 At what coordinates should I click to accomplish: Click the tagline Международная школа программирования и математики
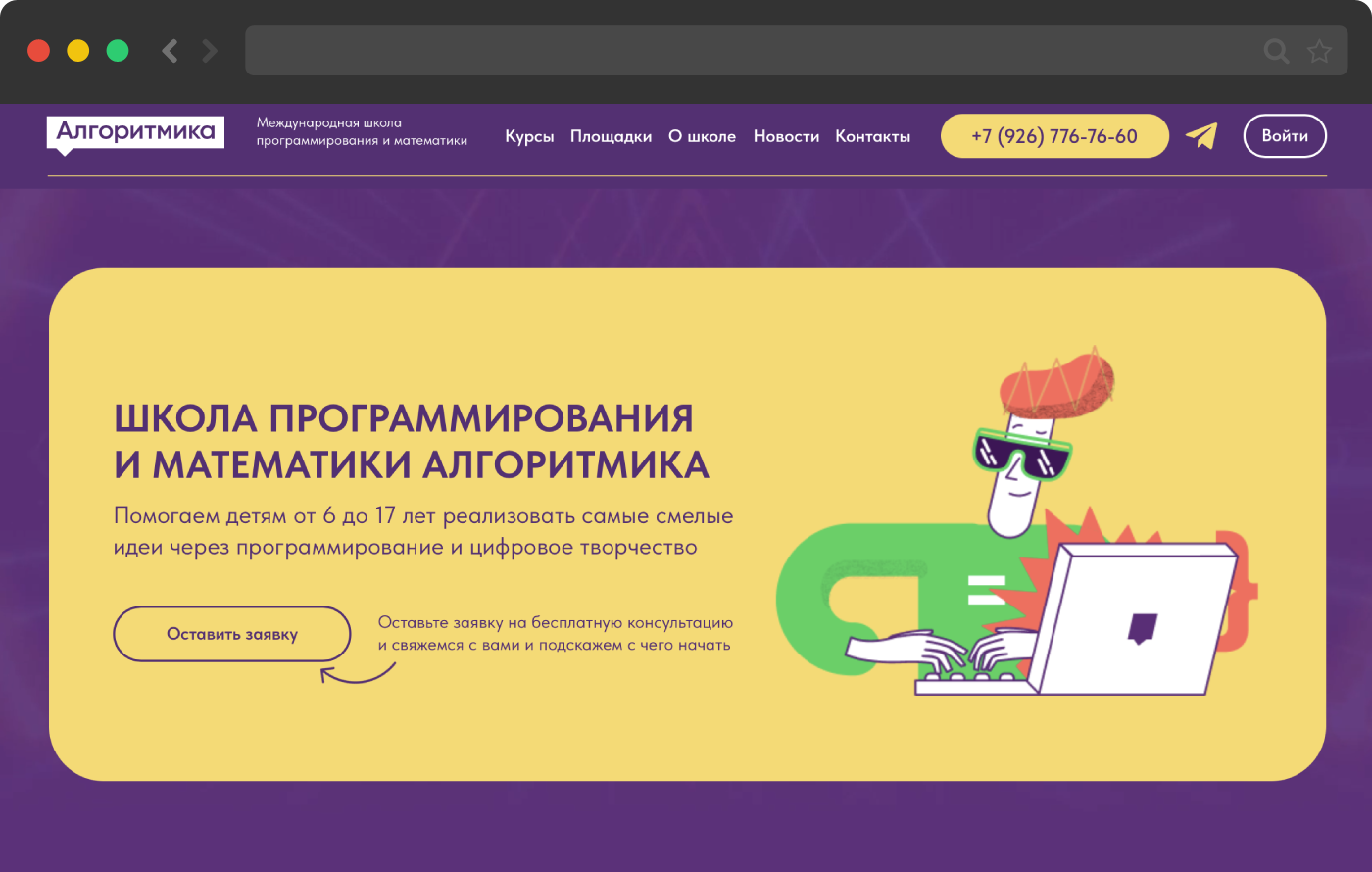[362, 132]
